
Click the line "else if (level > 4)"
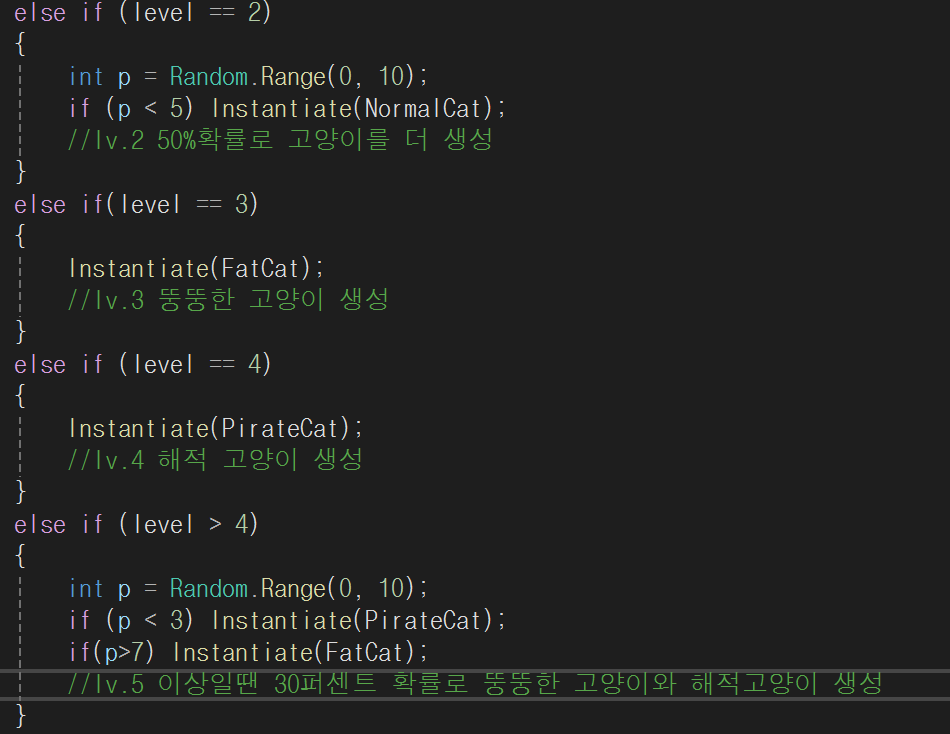[x=136, y=524]
